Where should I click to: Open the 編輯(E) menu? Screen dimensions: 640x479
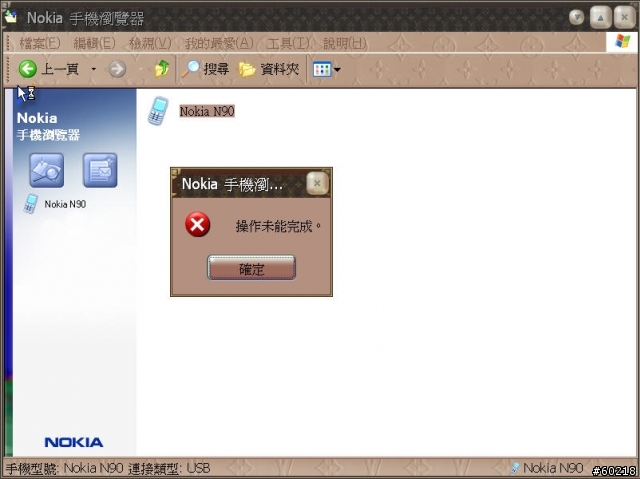point(95,43)
